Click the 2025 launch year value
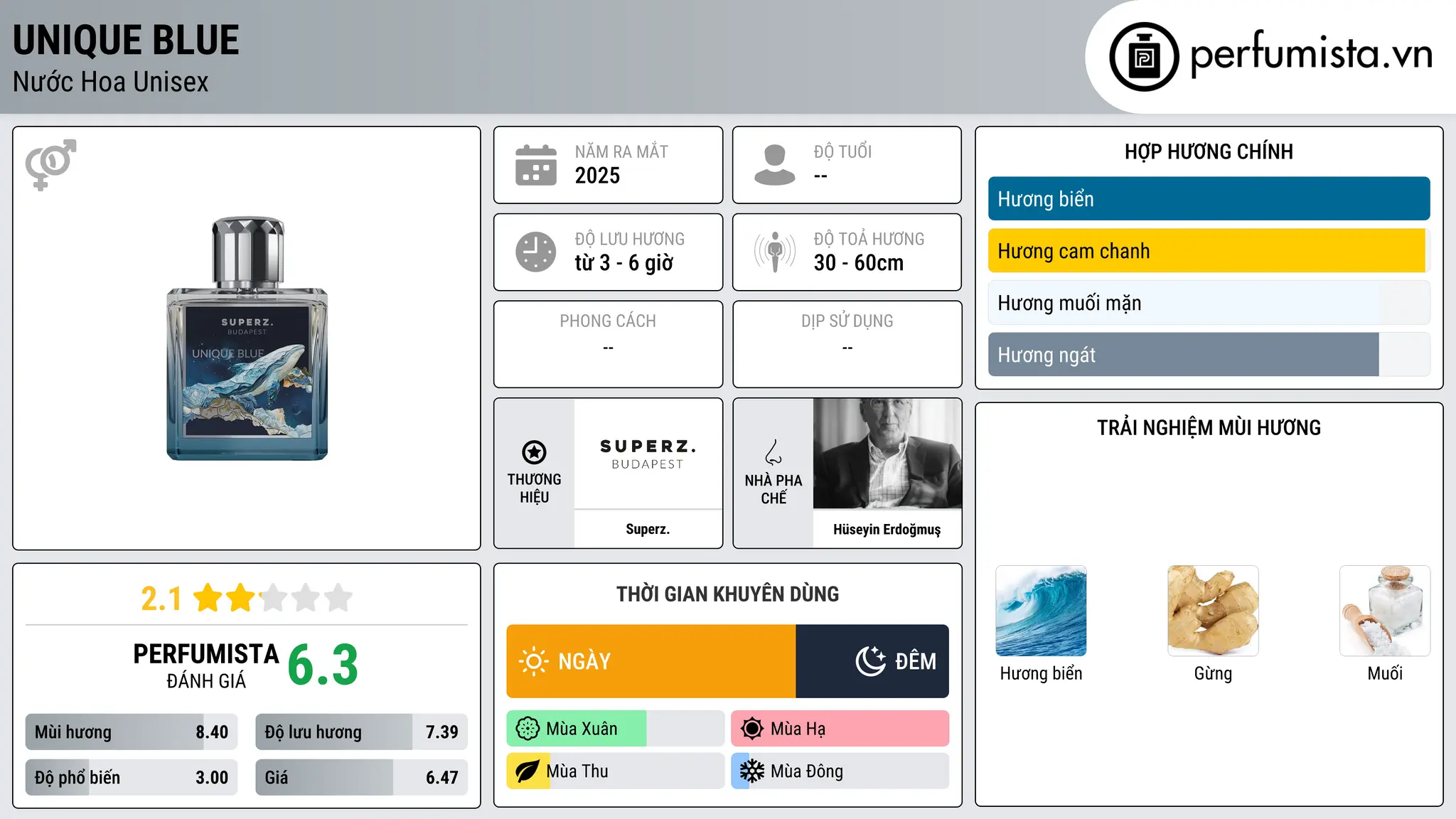The height and width of the screenshot is (819, 1456). coord(597,176)
